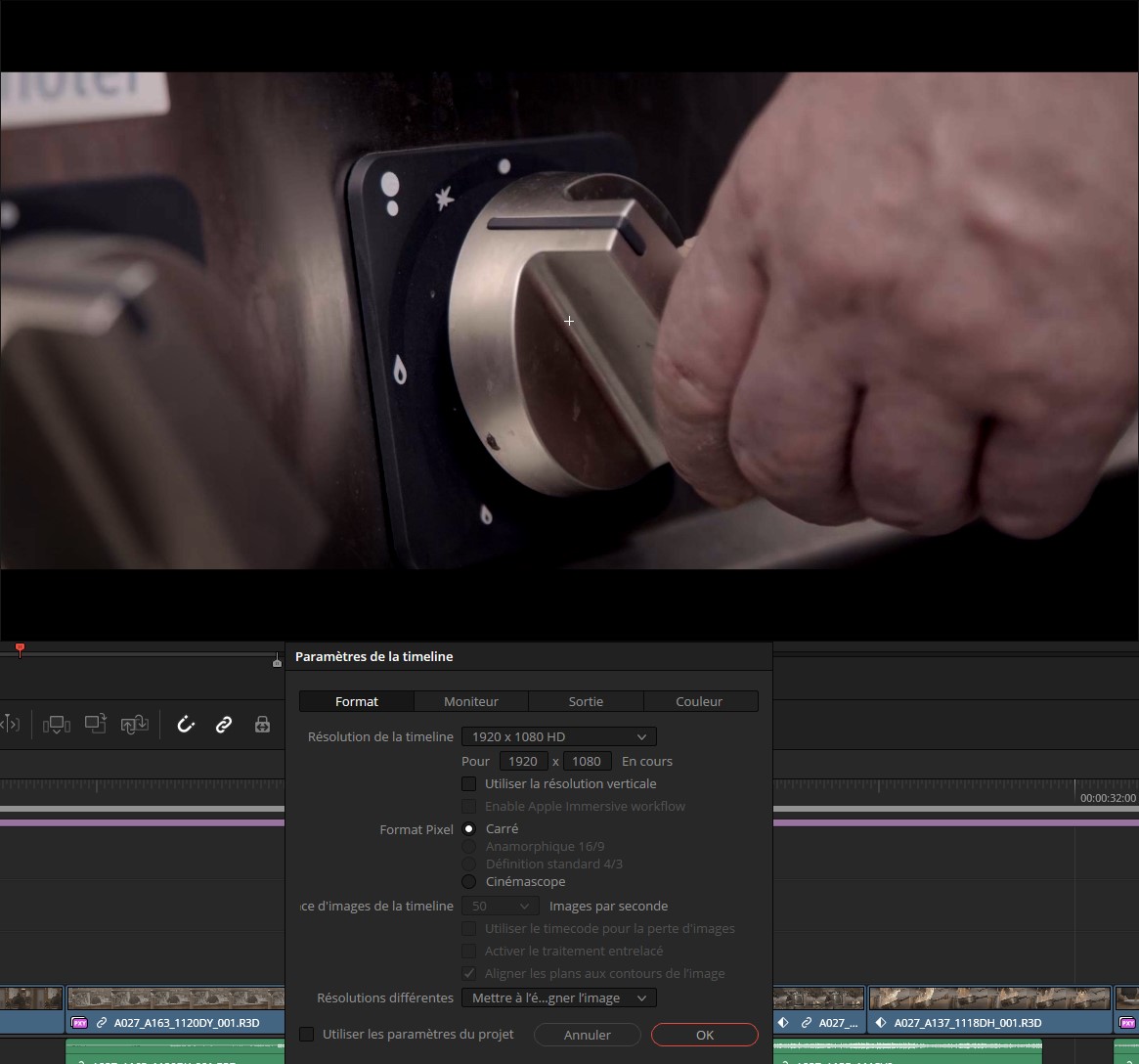1139x1064 pixels.
Task: Click the Annuler button
Action: point(588,1035)
